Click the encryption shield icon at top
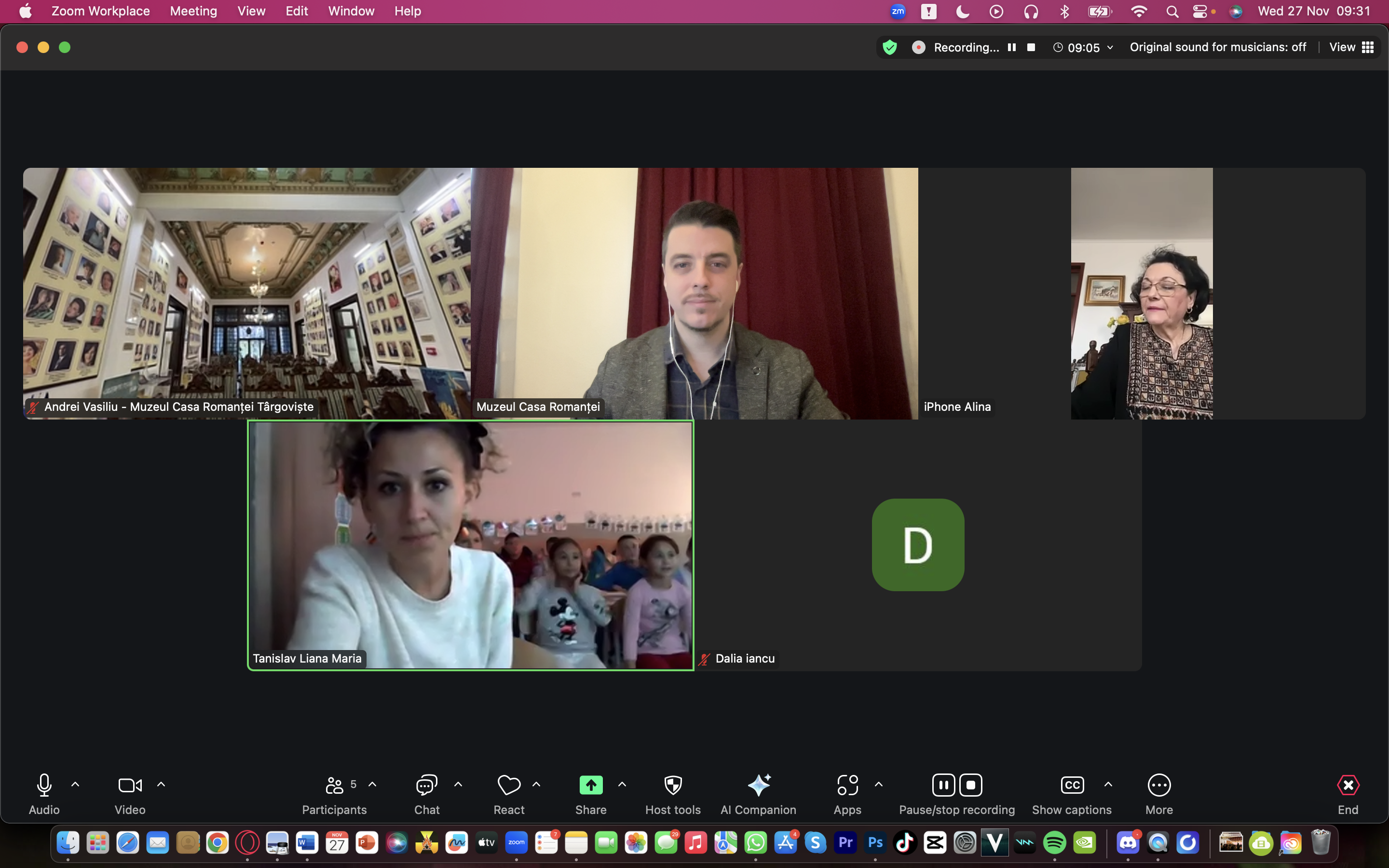Image resolution: width=1389 pixels, height=868 pixels. [890, 47]
